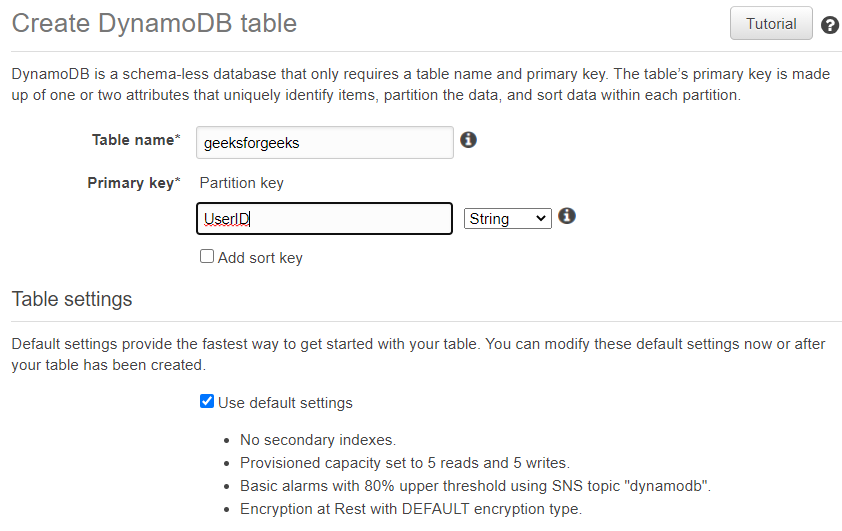Viewport: 842px width, 531px height.
Task: Focus the Table name field containing geeksforgeeks
Action: 324,142
